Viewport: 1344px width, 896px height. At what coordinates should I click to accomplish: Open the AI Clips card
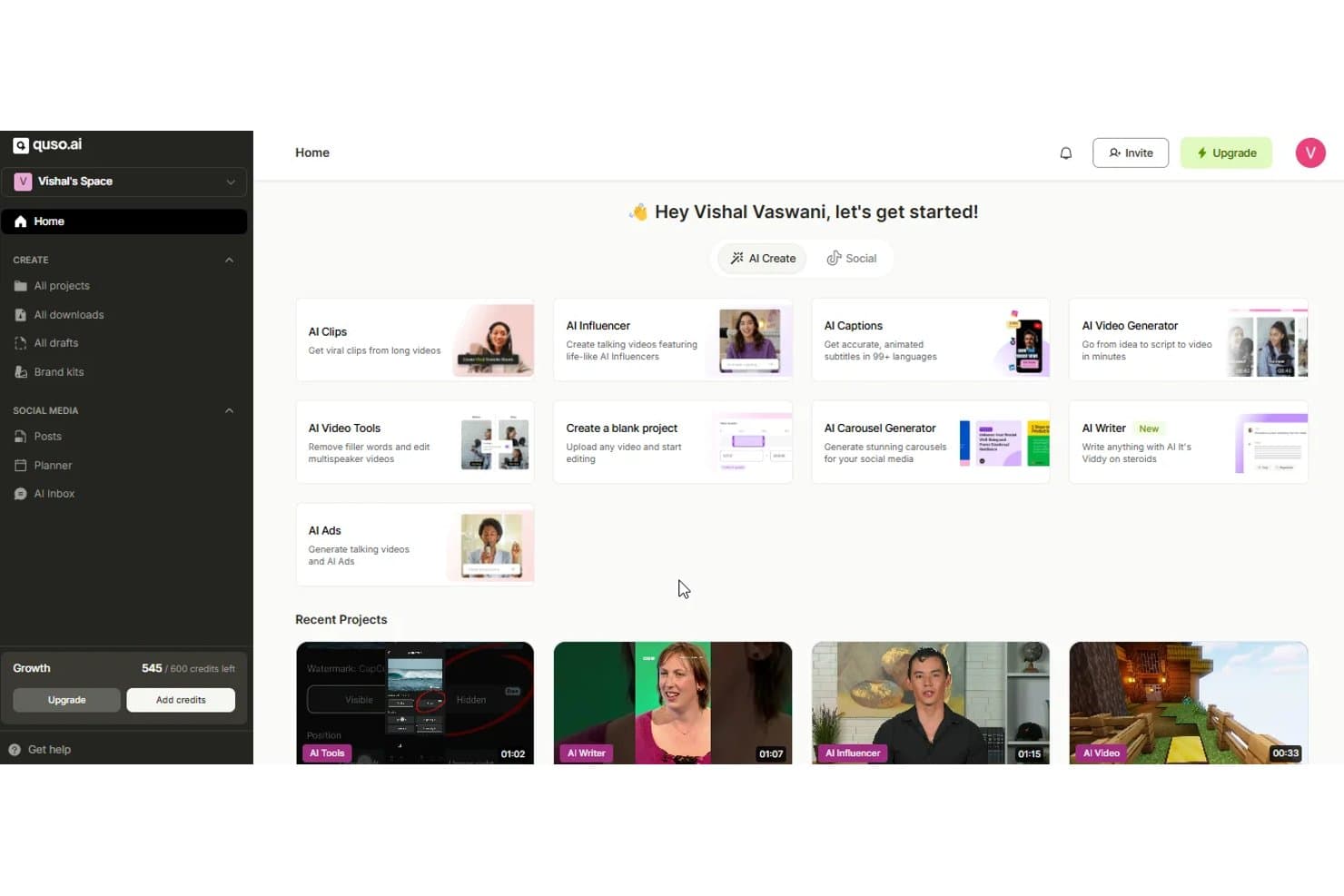click(x=415, y=340)
